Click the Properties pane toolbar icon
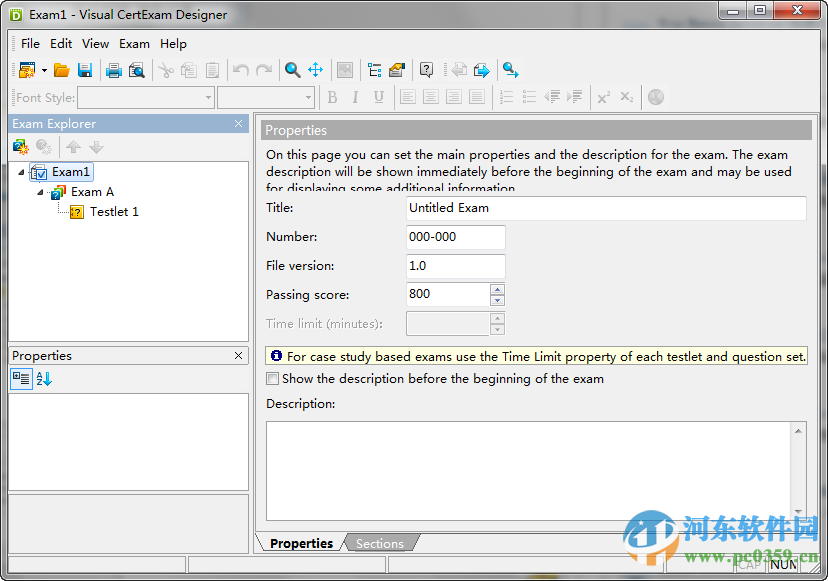The height and width of the screenshot is (581, 828). tap(397, 70)
